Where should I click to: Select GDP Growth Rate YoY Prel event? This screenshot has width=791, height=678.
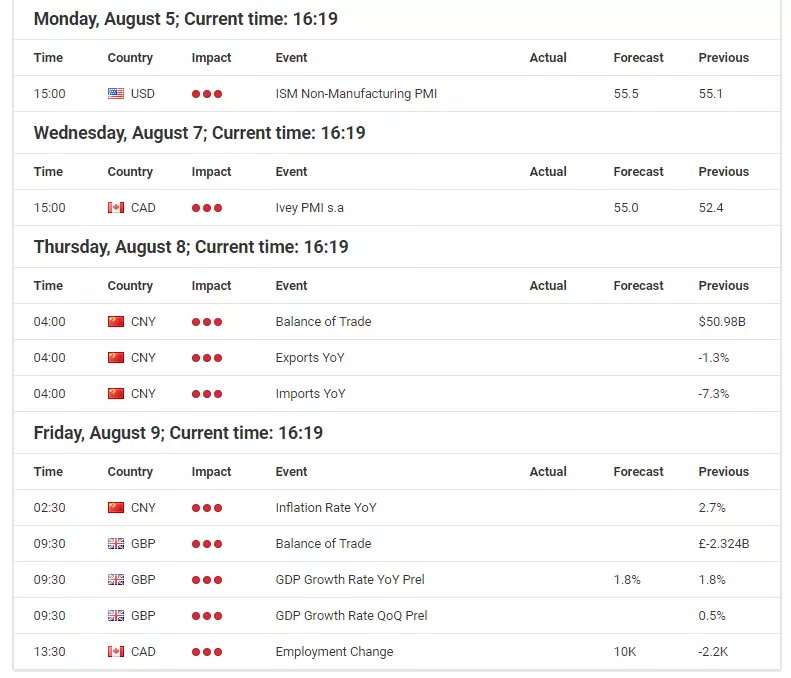coord(350,580)
